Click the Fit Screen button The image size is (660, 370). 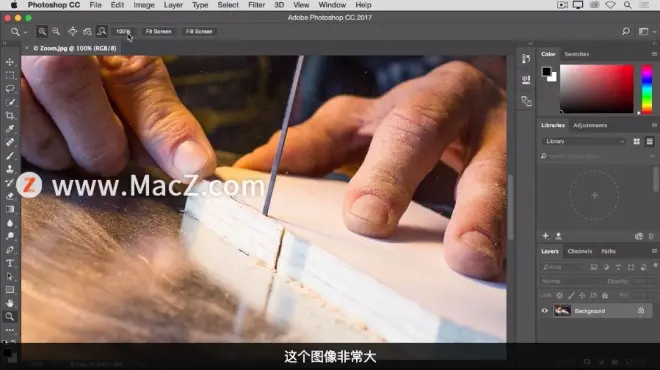pos(158,32)
